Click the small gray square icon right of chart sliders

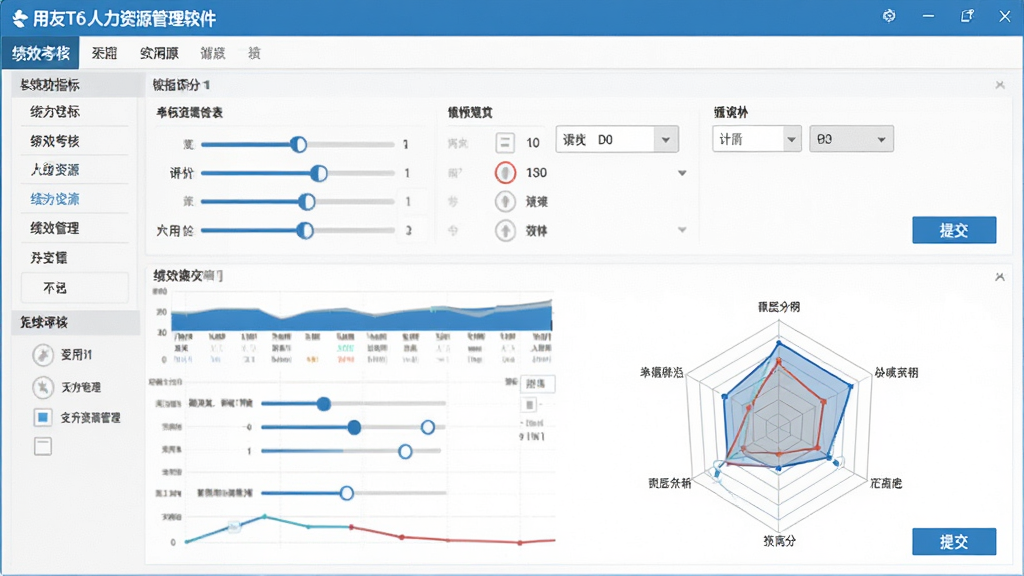[529, 405]
